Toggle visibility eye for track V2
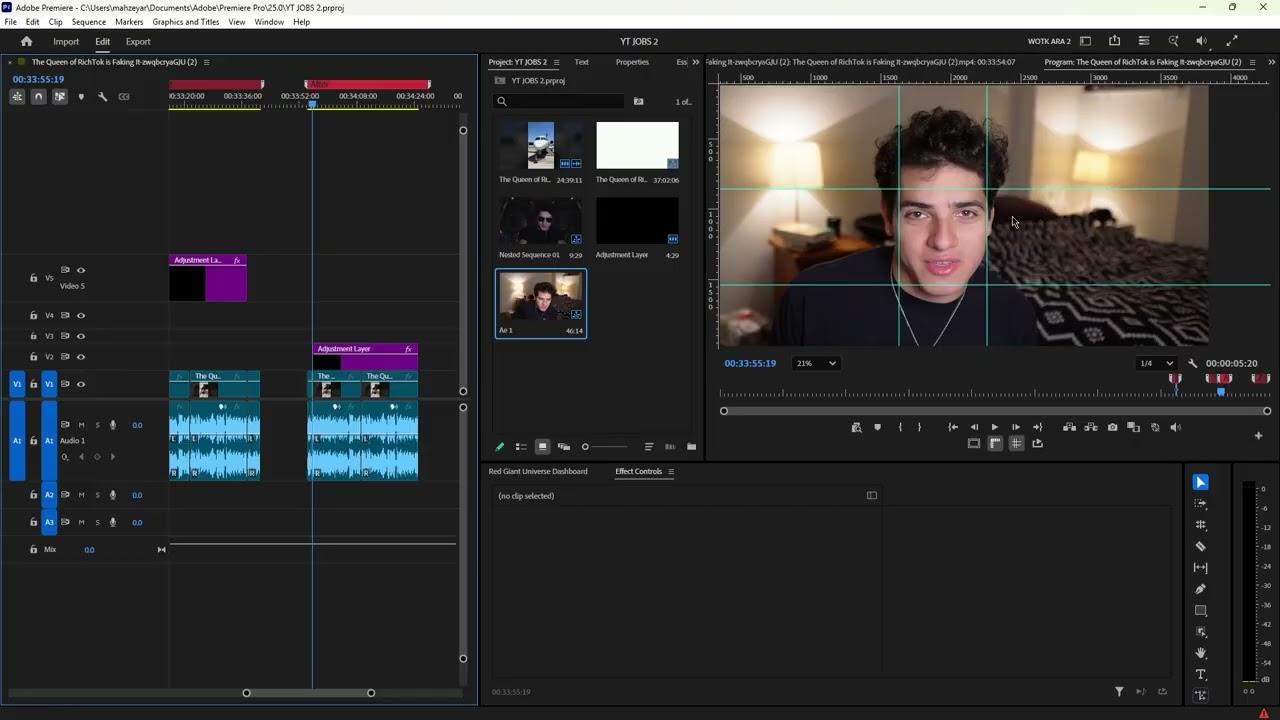Image resolution: width=1280 pixels, height=720 pixels. pyautogui.click(x=81, y=357)
